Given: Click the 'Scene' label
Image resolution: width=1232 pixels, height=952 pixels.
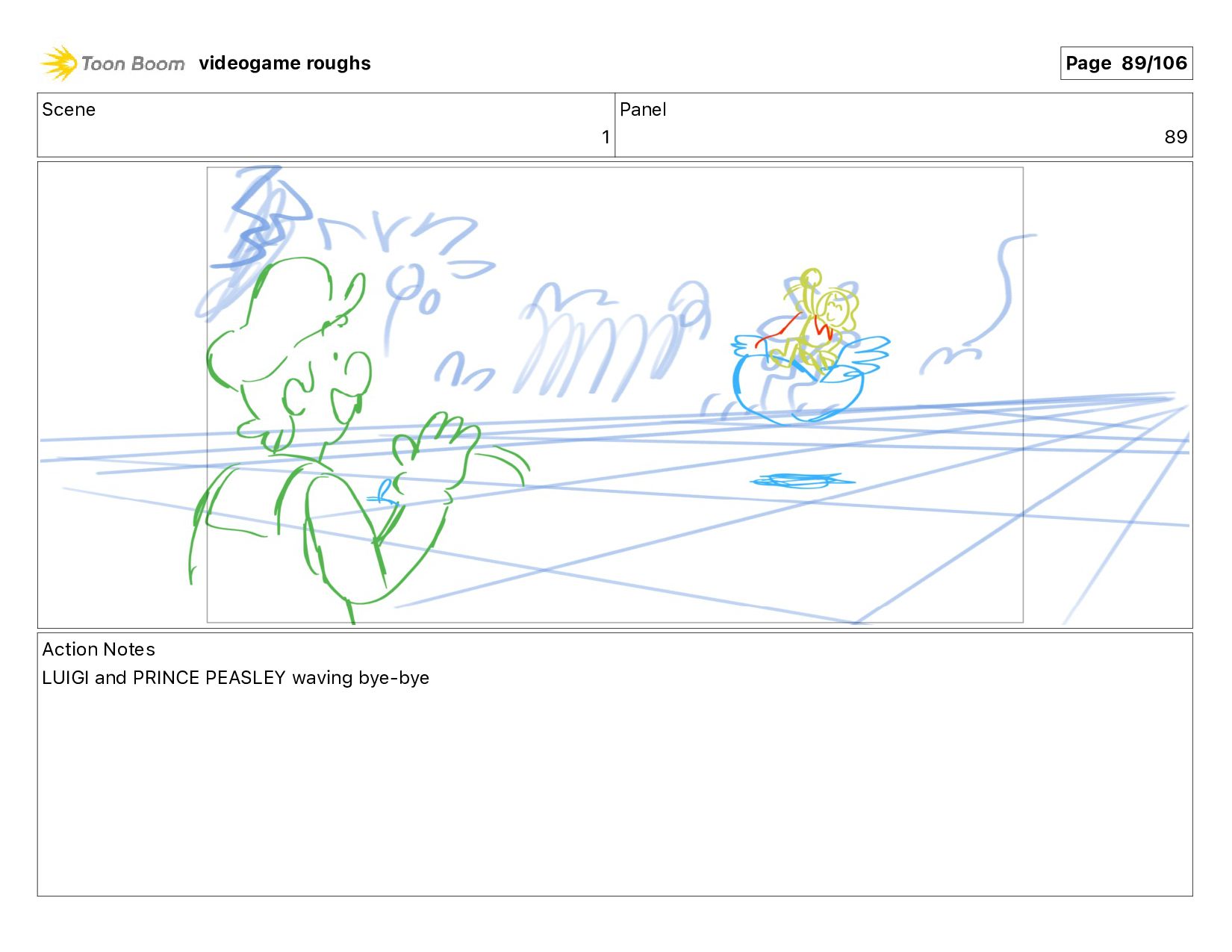Looking at the screenshot, I should tap(69, 110).
